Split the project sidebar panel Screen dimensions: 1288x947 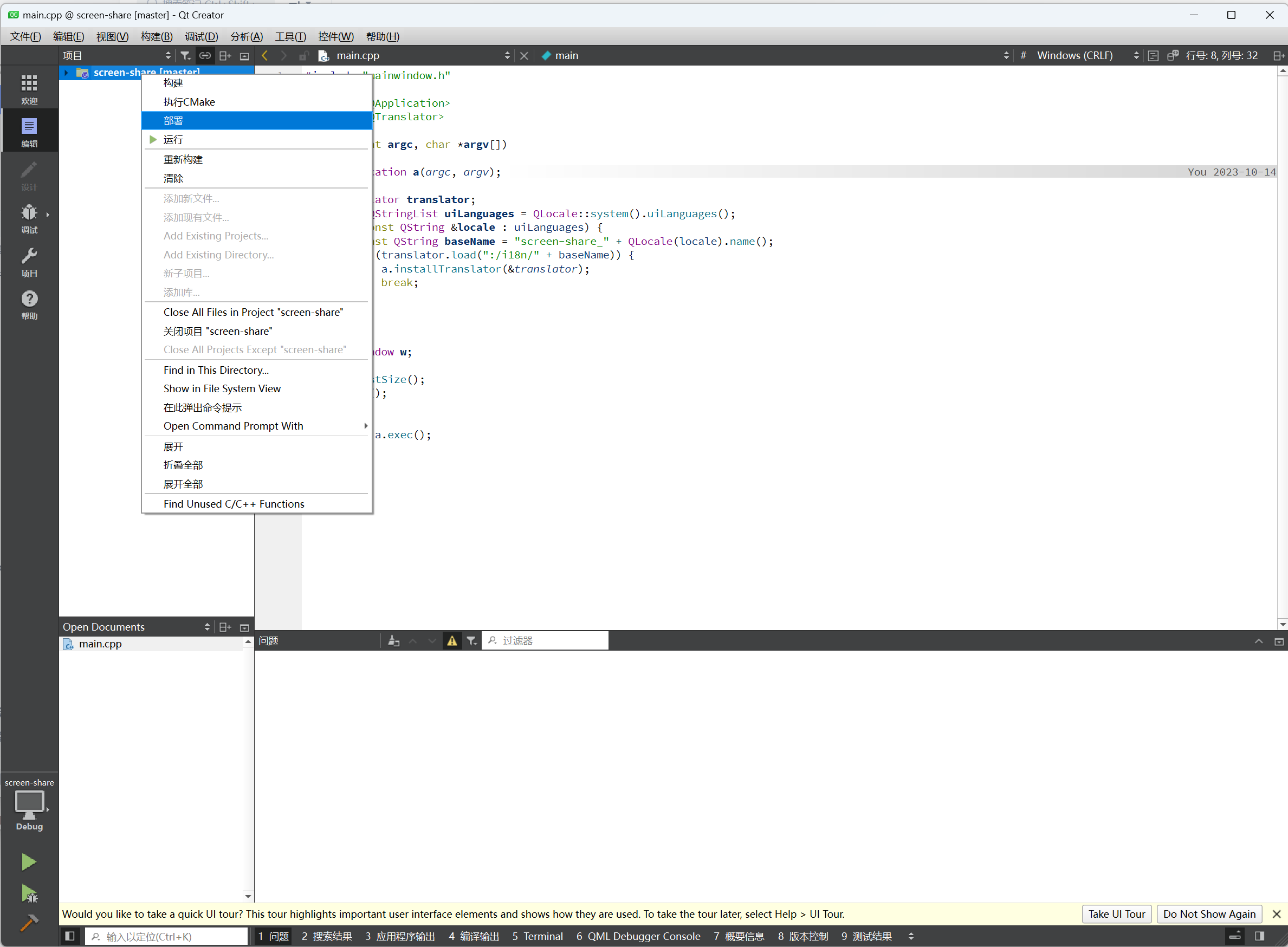[225, 56]
